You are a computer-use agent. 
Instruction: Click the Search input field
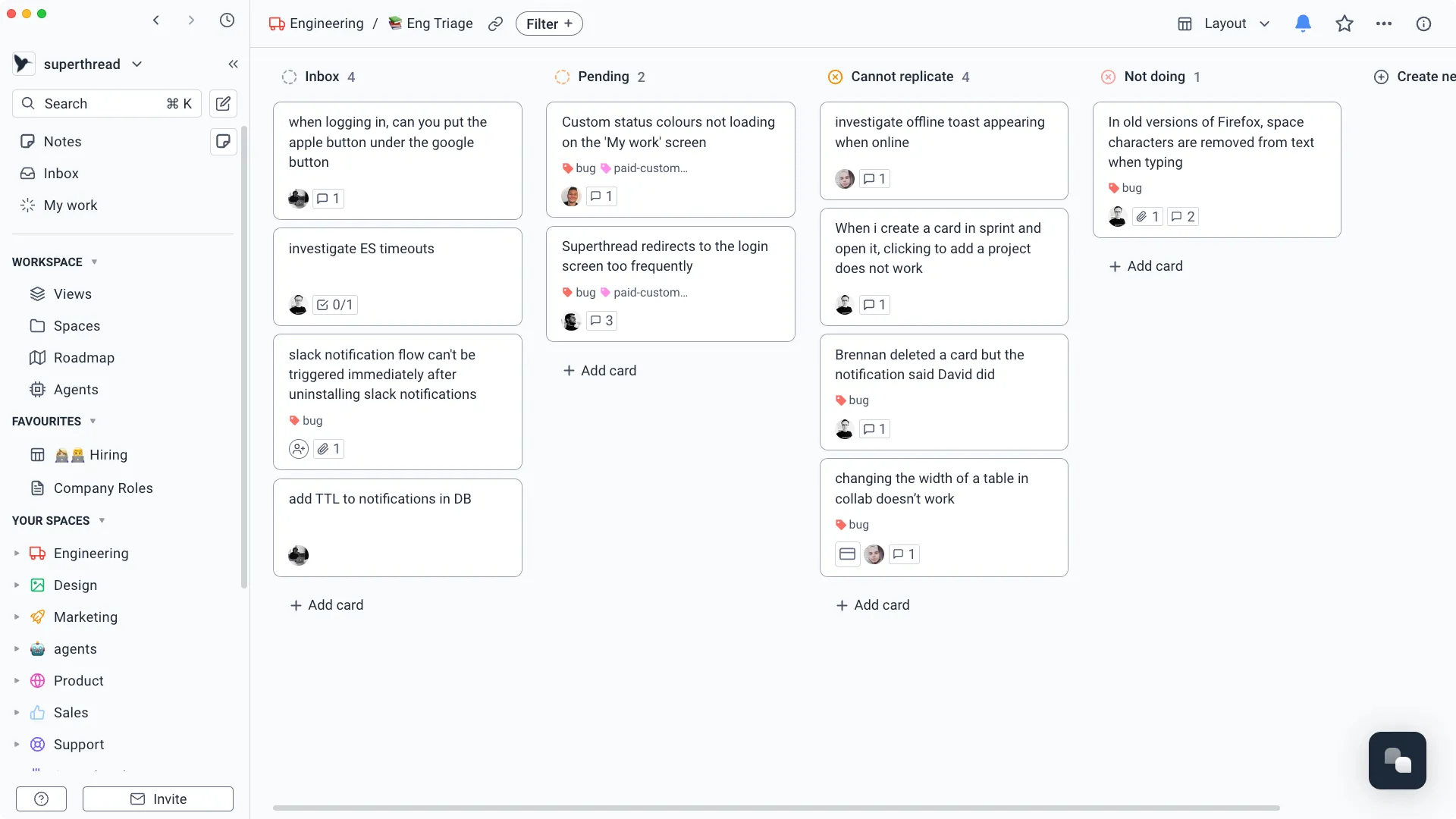click(x=106, y=104)
